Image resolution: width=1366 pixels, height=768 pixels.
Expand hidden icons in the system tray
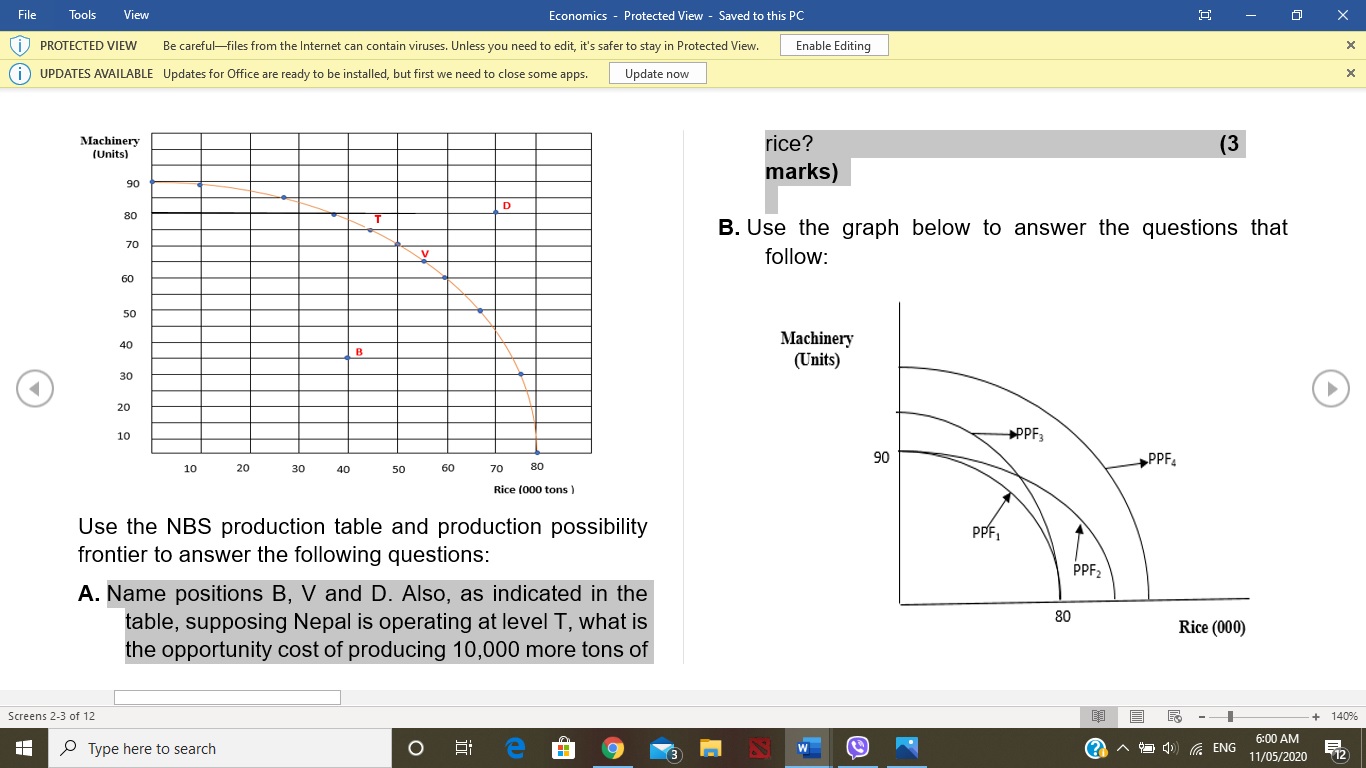pos(1122,747)
